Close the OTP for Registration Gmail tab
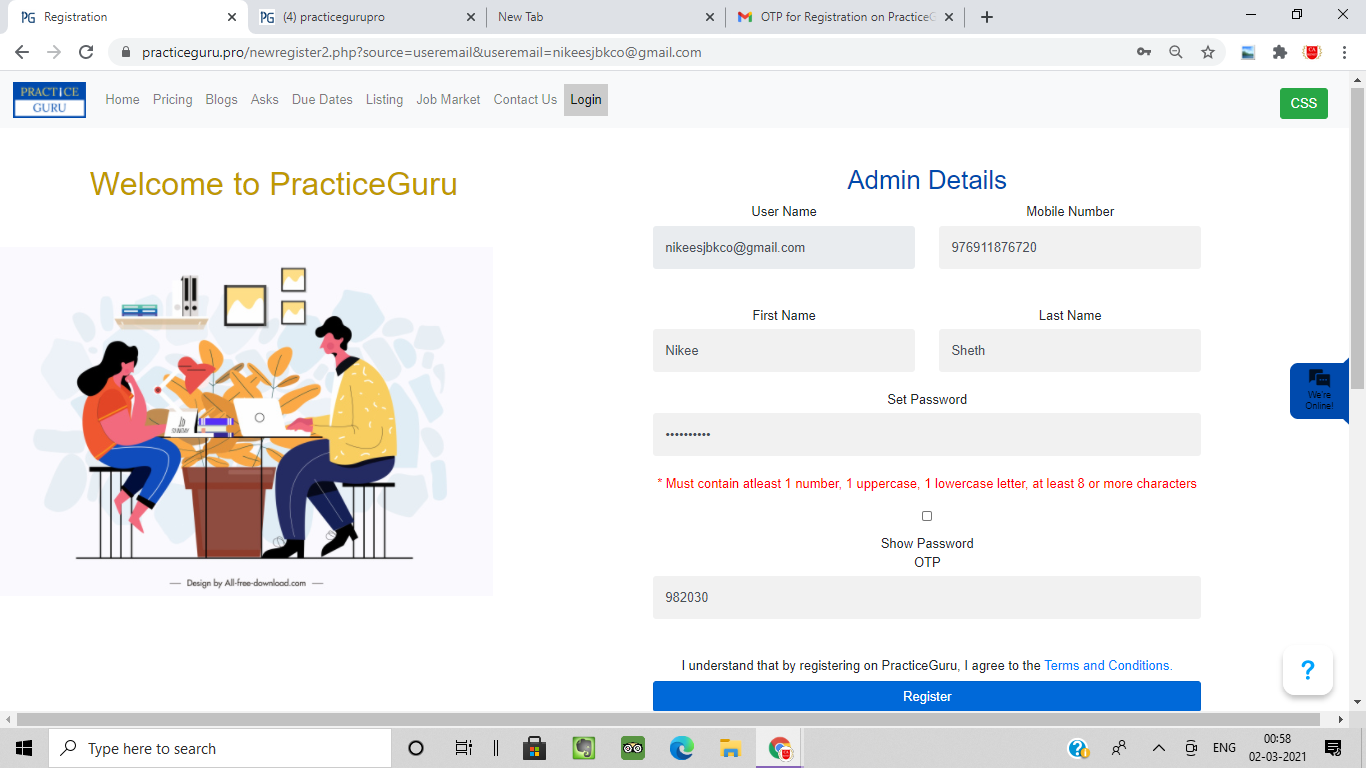 tap(949, 17)
